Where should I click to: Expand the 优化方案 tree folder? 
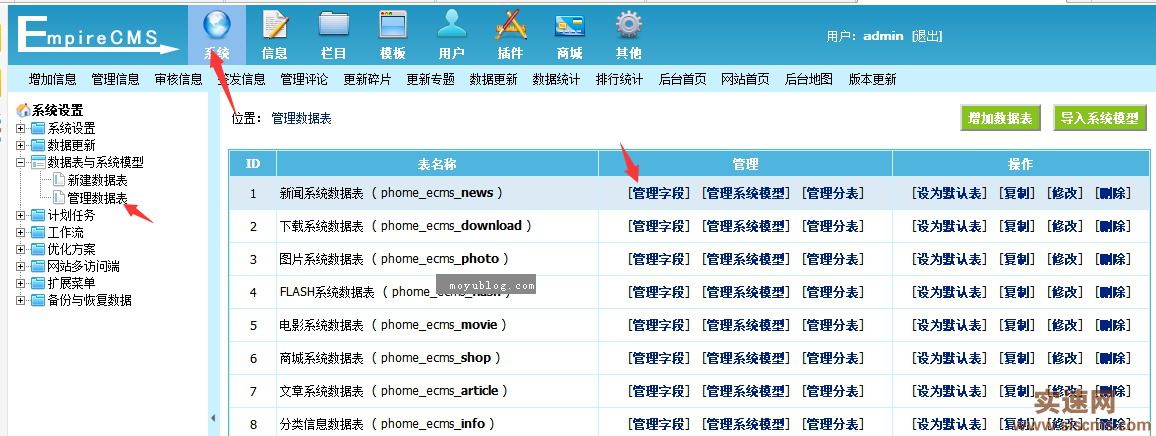point(21,249)
